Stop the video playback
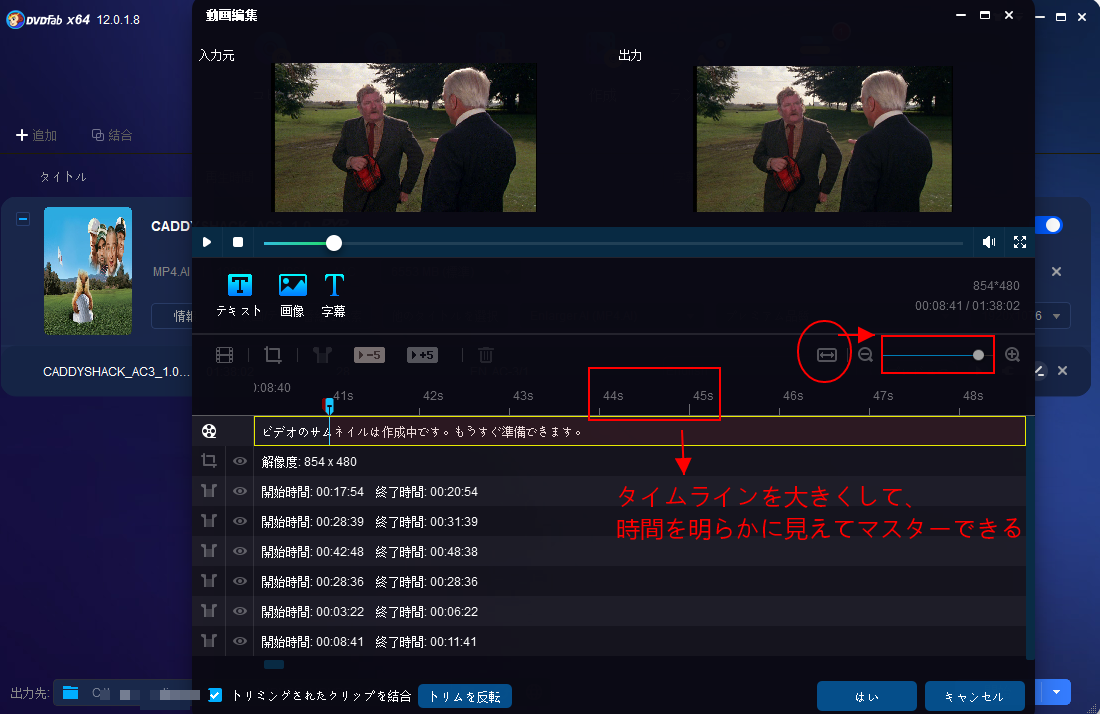The image size is (1100, 714). coord(238,242)
